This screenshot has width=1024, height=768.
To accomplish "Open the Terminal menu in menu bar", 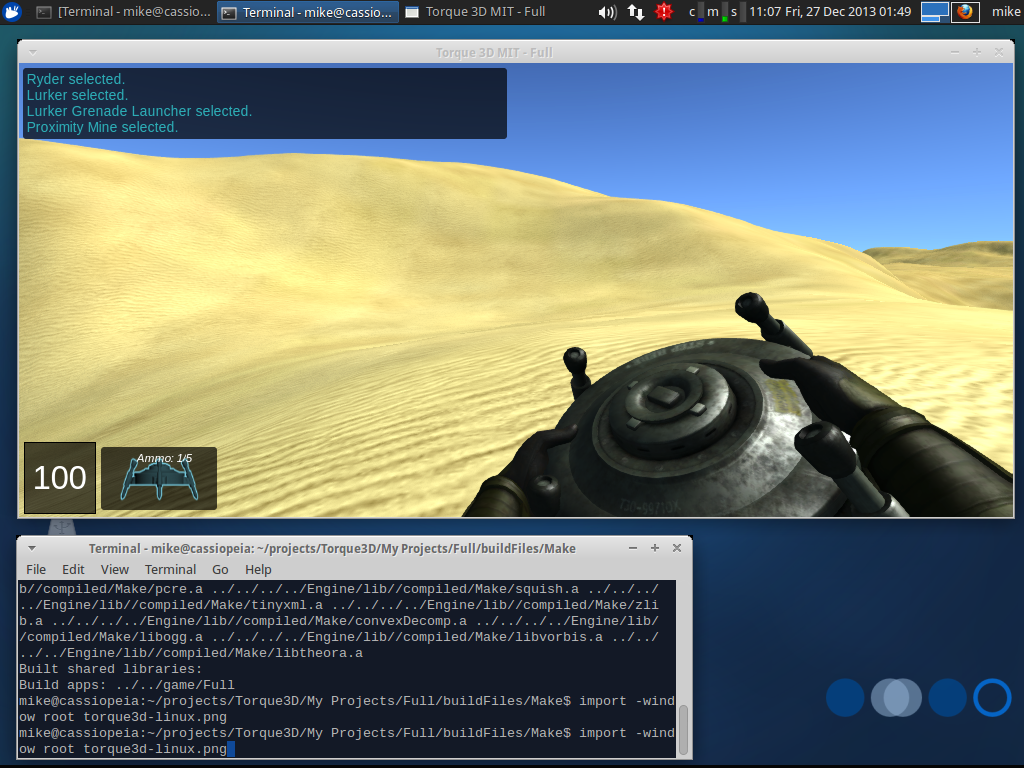I will [x=170, y=569].
